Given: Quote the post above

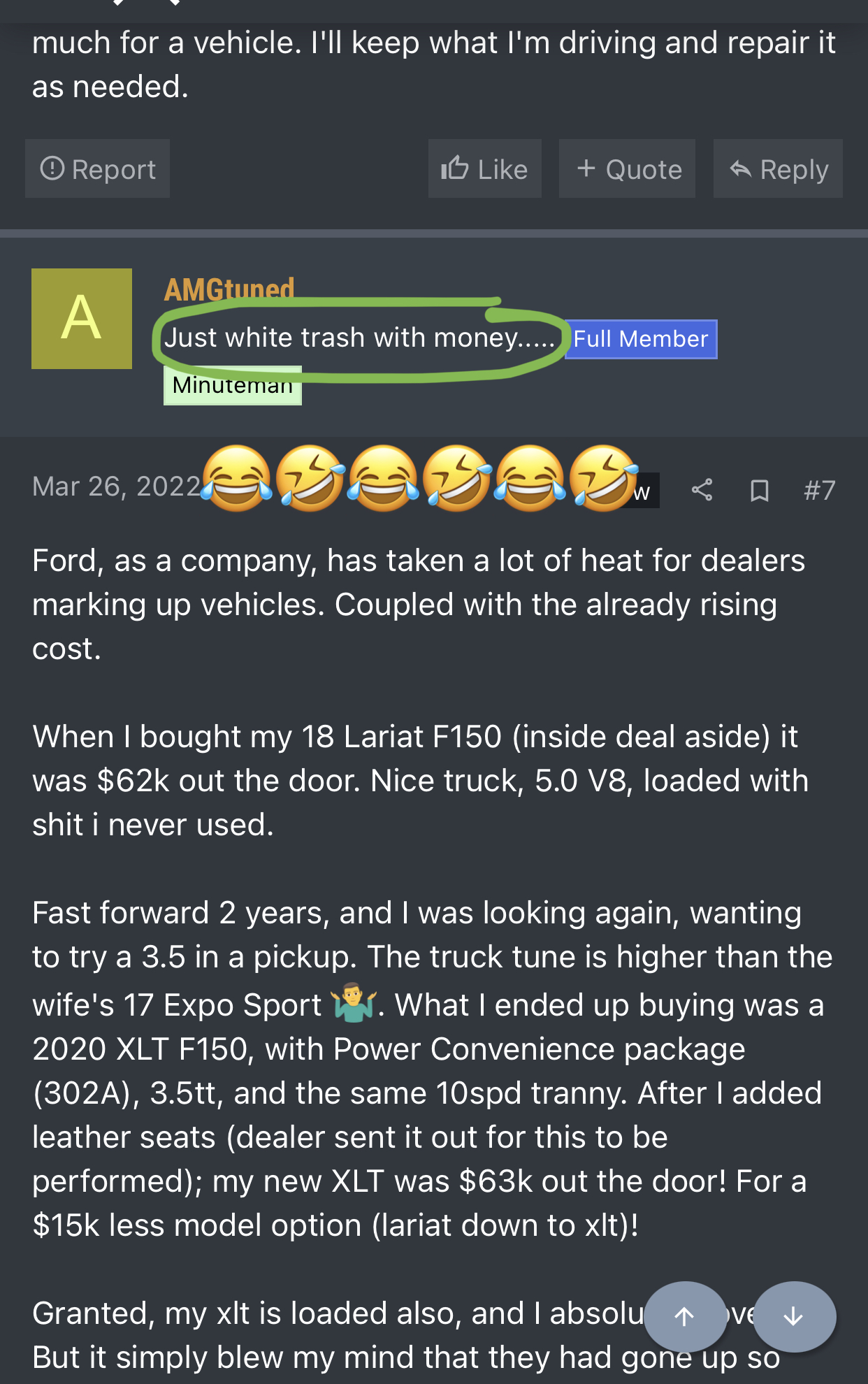Looking at the screenshot, I should click(627, 169).
